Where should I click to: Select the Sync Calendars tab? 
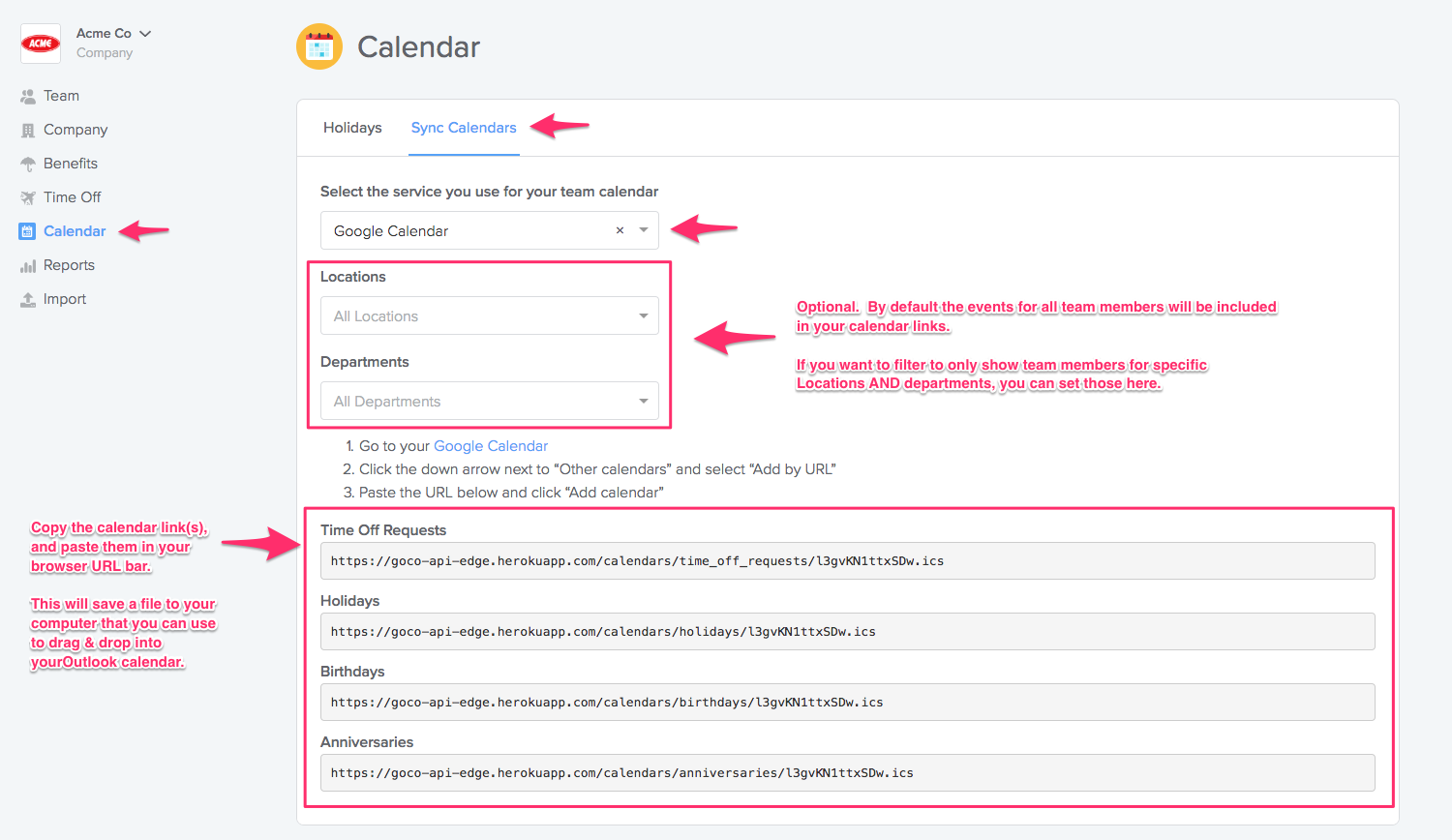pos(464,127)
